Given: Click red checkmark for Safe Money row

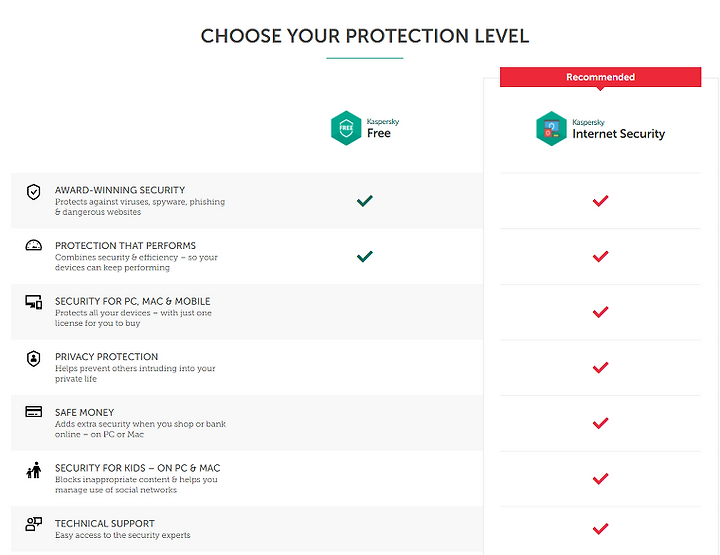Looking at the screenshot, I should tap(600, 423).
